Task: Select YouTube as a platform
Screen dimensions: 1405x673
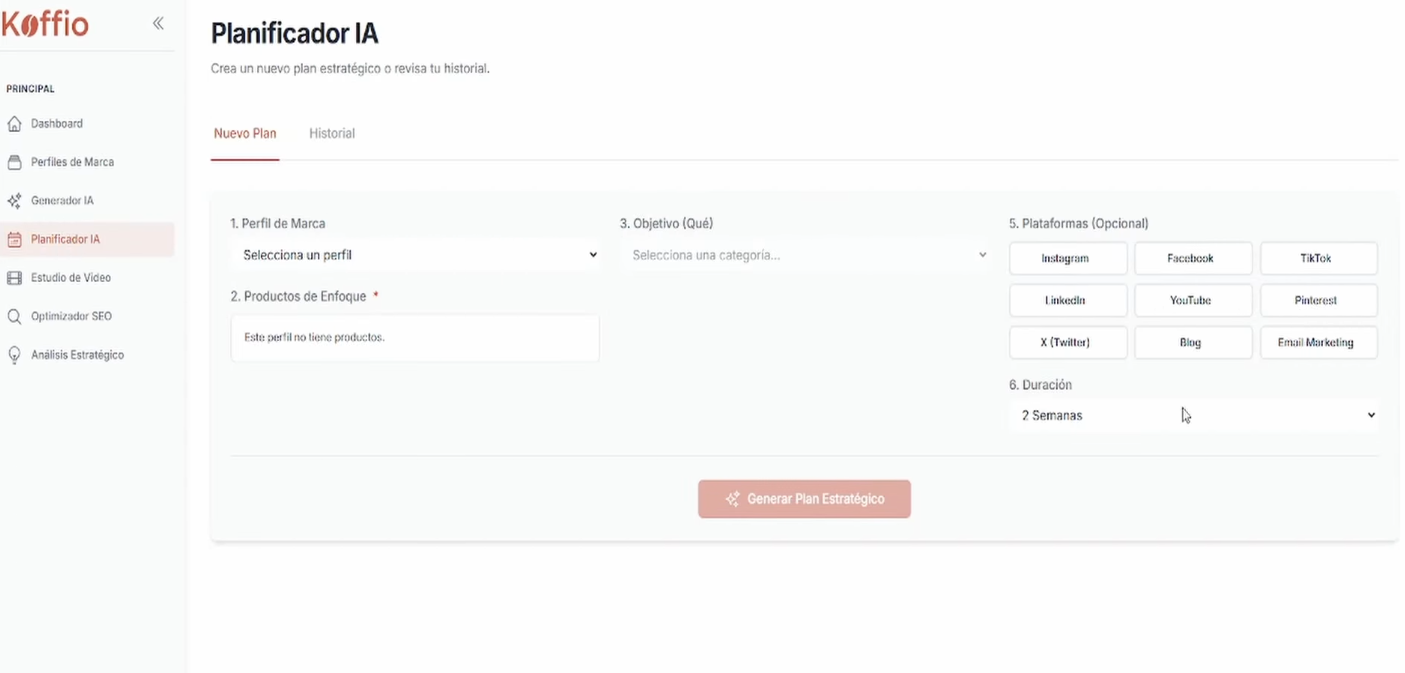Action: [x=1193, y=300]
